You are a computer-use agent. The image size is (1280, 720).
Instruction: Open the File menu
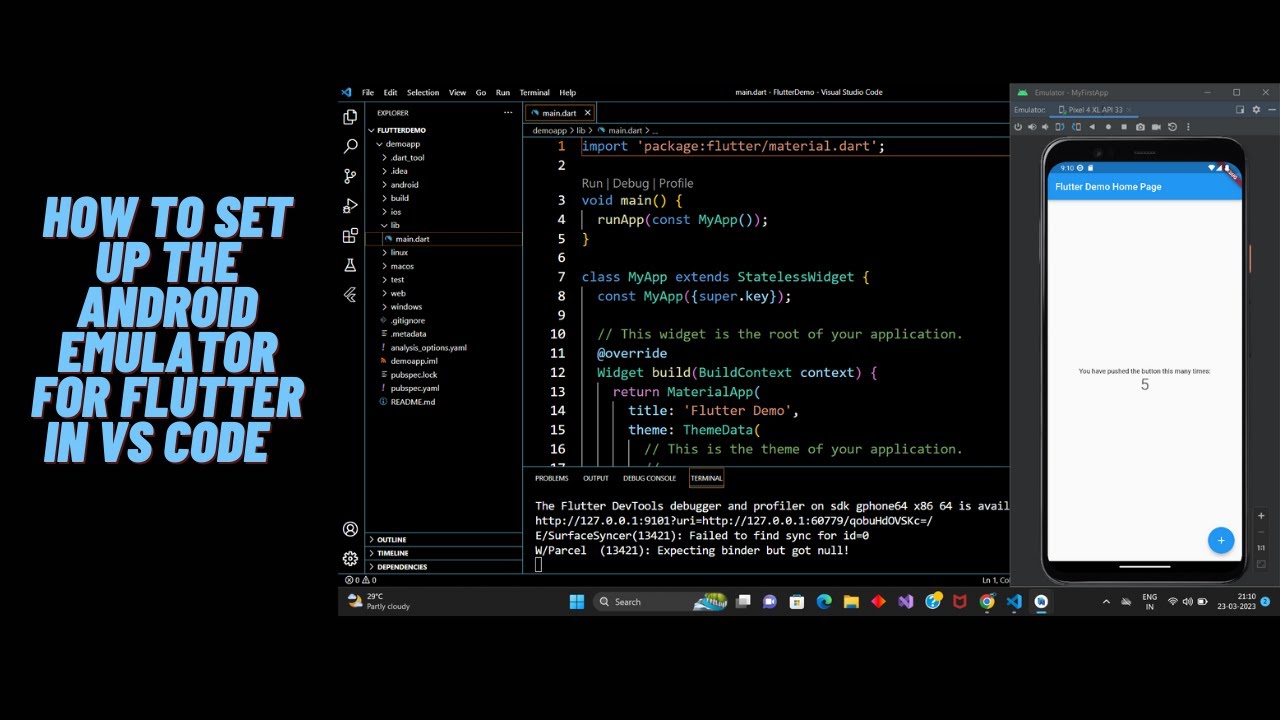(368, 92)
